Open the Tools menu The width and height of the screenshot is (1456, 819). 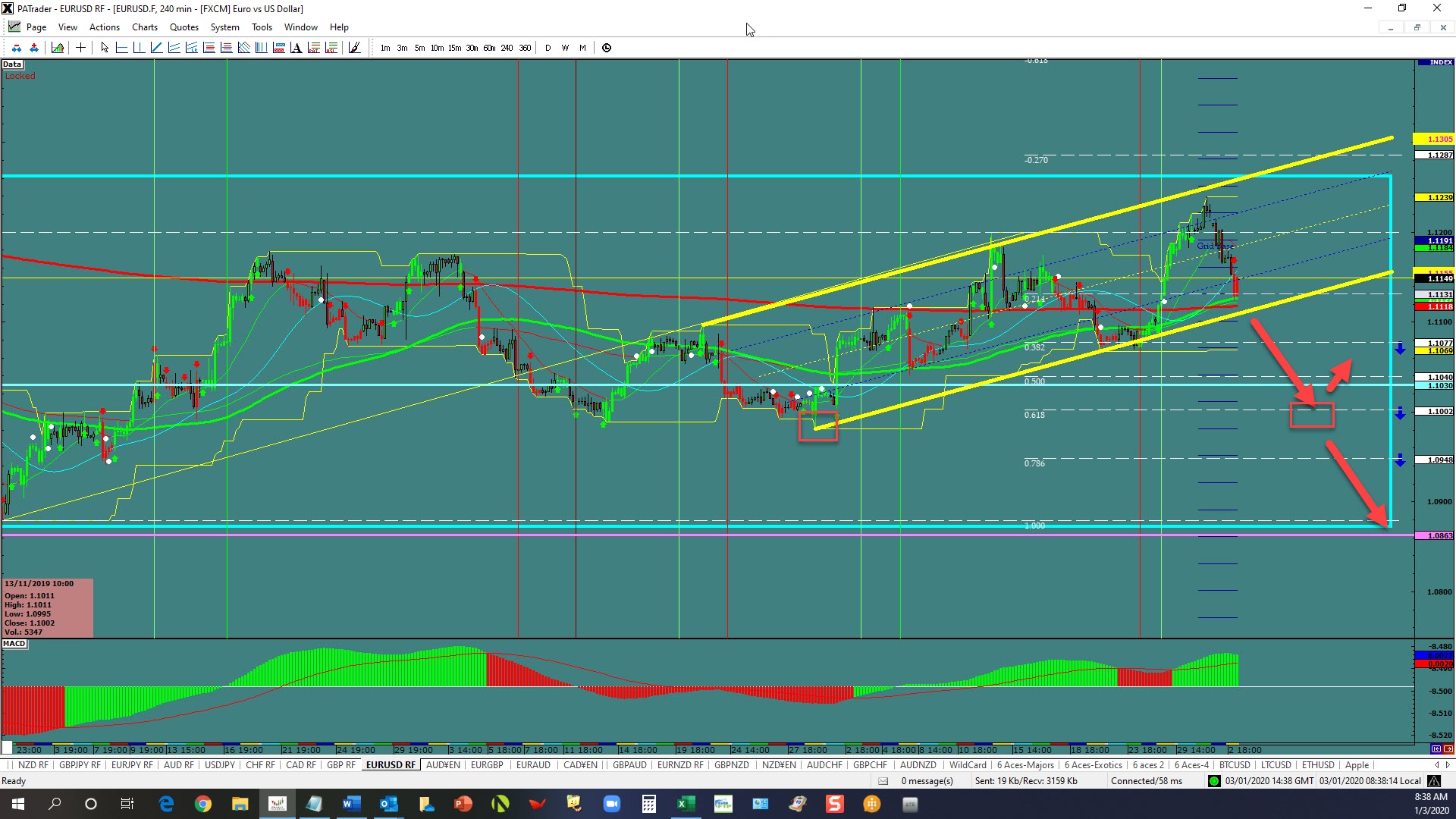point(262,27)
